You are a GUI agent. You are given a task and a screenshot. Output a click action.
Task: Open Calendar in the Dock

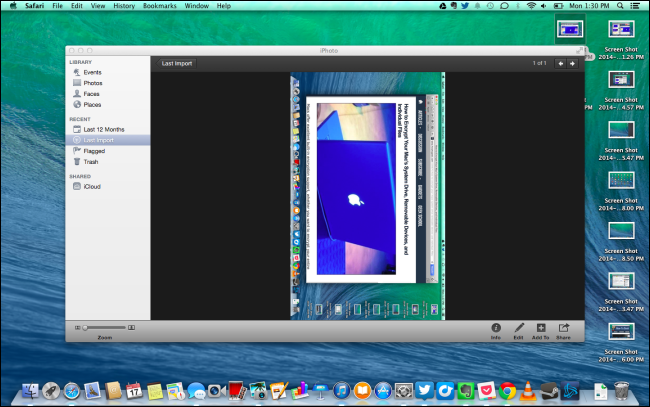coord(134,391)
